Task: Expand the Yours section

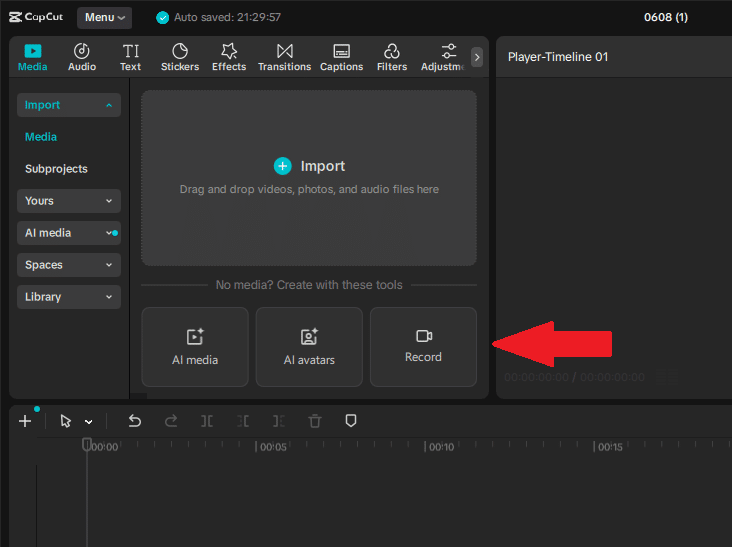Action: pos(69,201)
